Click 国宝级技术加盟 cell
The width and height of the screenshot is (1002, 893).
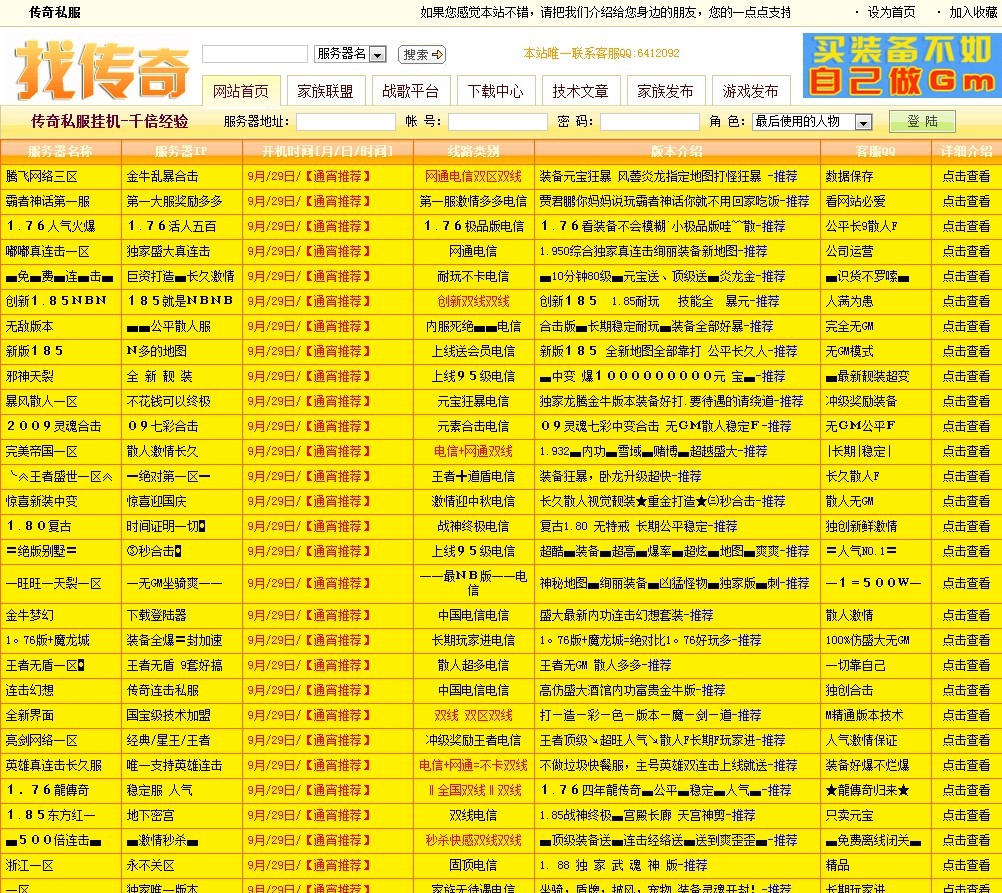[168, 715]
